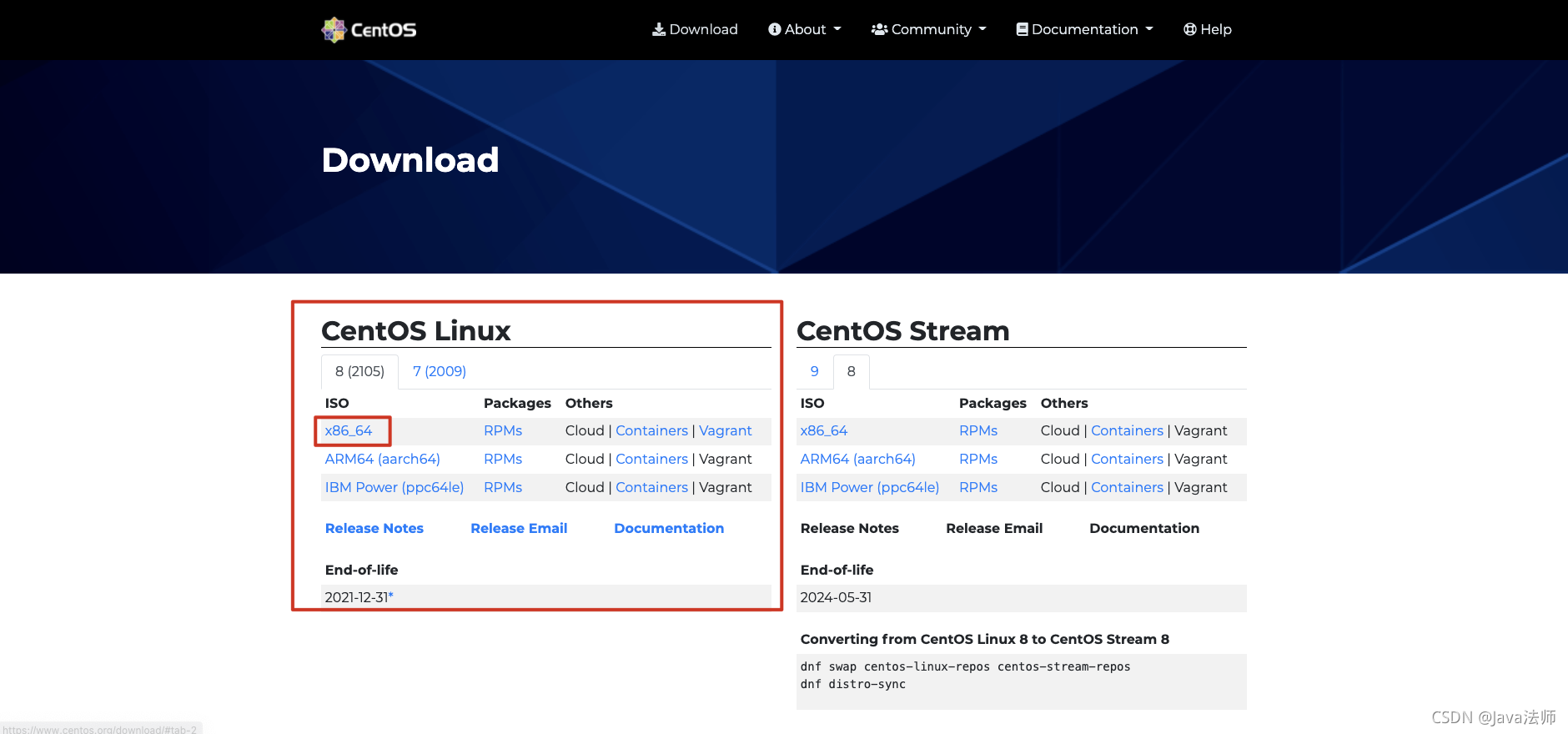Open ARM64 (aarch64) ISO under CentOS Stream
This screenshot has height=734, width=1568.
coord(858,459)
